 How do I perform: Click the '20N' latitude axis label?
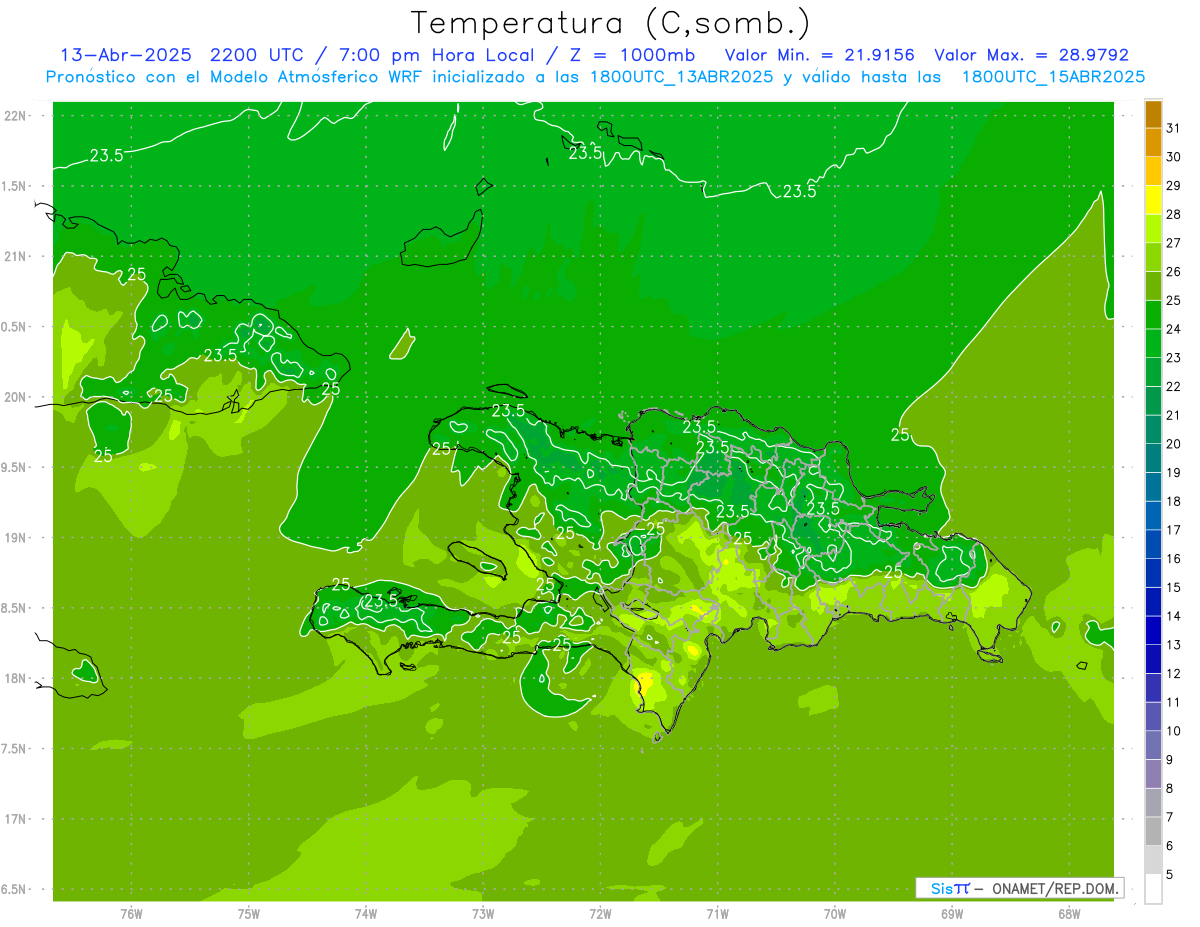pyautogui.click(x=17, y=397)
